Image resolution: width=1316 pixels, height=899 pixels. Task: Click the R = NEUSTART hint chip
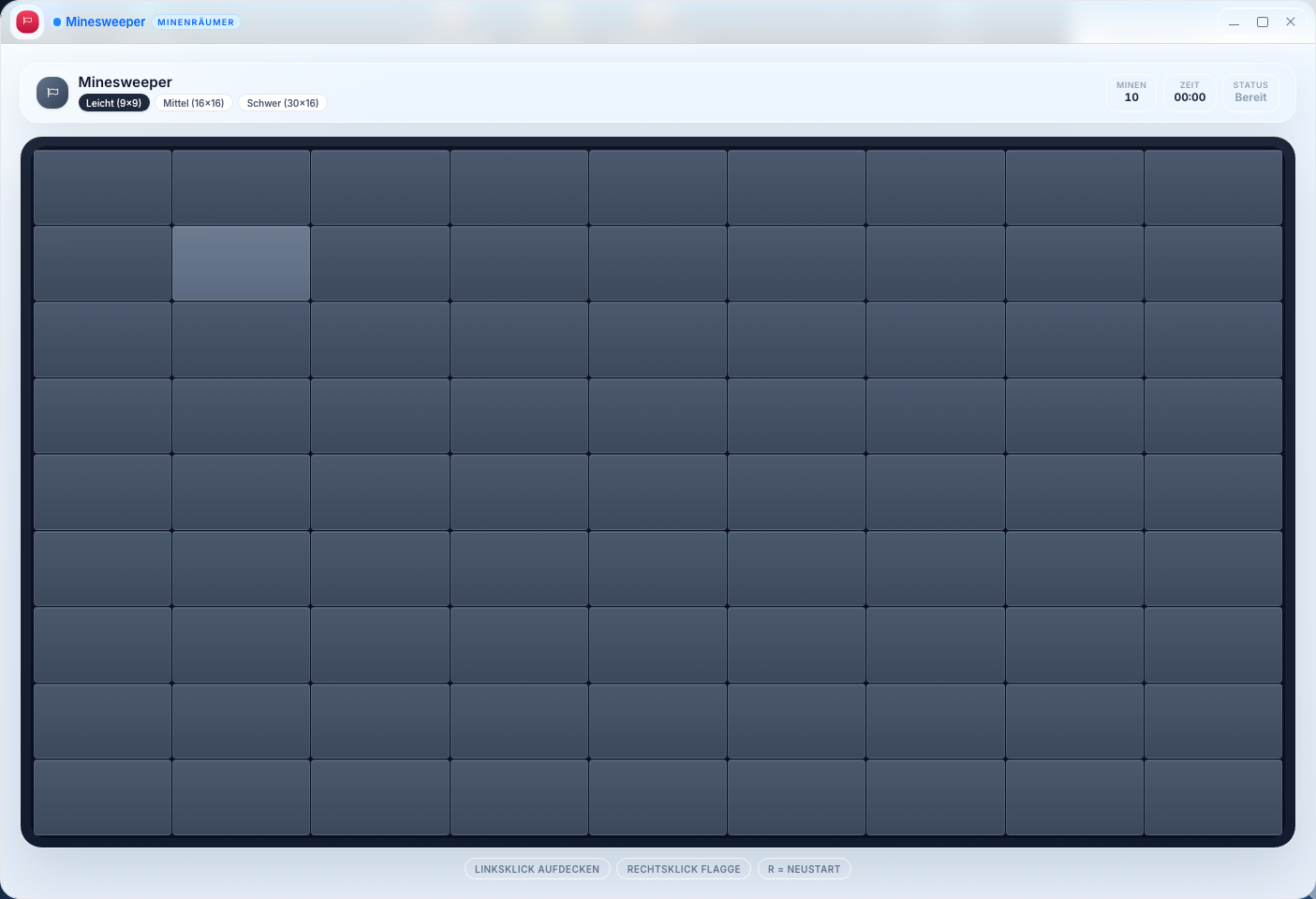point(804,868)
